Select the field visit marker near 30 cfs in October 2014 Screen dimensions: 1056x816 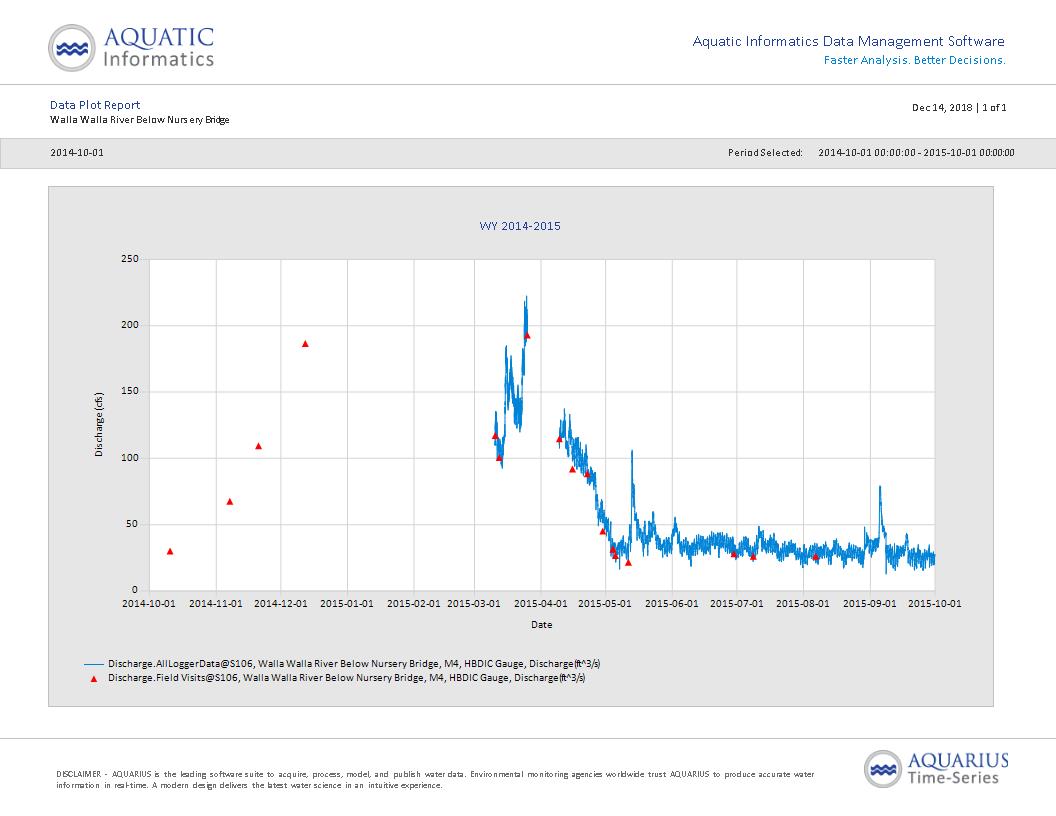coord(170,551)
